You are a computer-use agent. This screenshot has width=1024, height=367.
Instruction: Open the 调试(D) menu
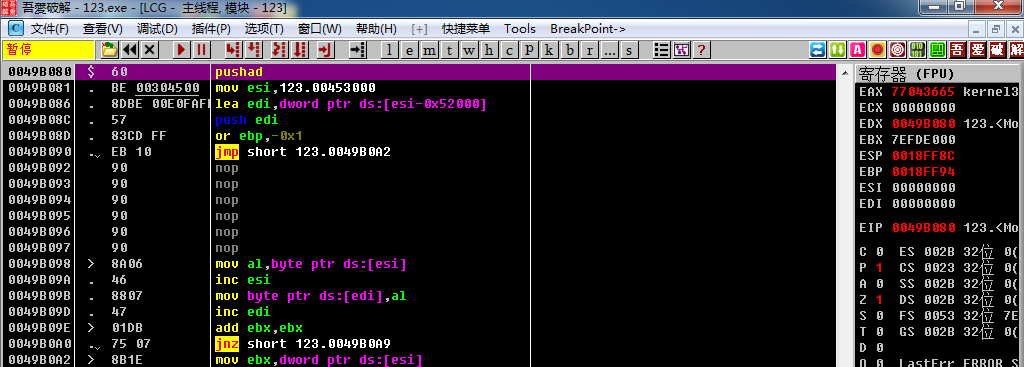coord(157,29)
